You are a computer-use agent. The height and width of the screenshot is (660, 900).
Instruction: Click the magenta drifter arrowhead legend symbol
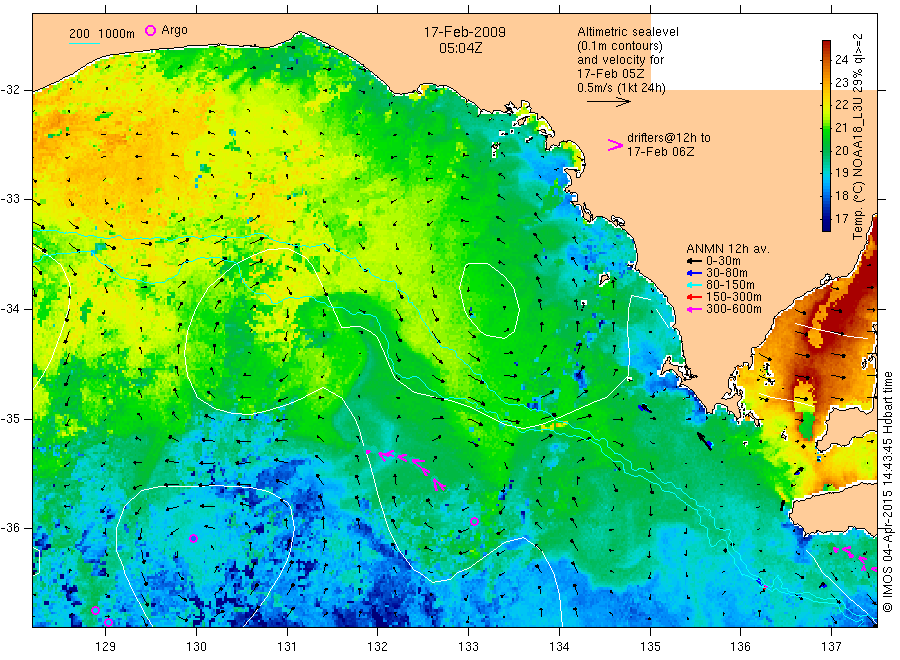[615, 145]
